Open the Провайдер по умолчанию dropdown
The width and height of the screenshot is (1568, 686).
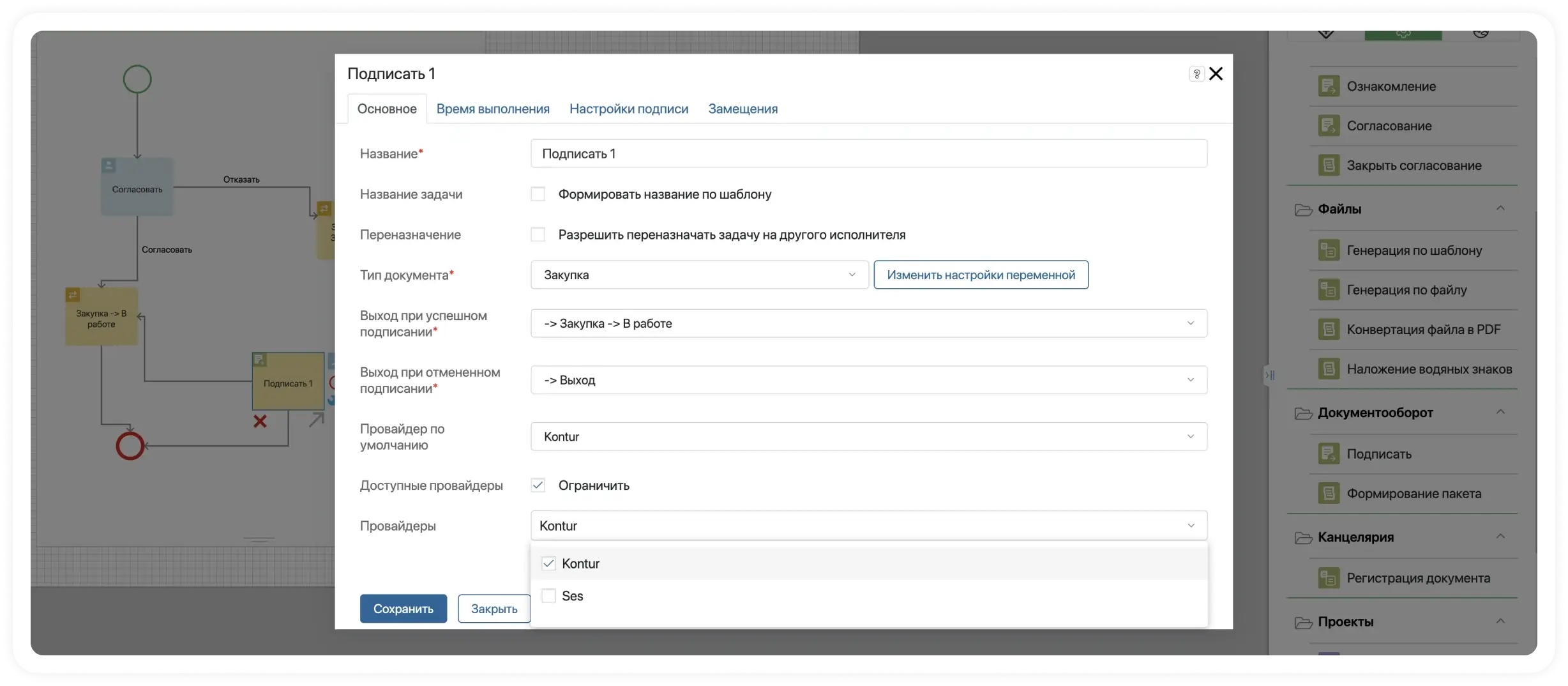868,437
